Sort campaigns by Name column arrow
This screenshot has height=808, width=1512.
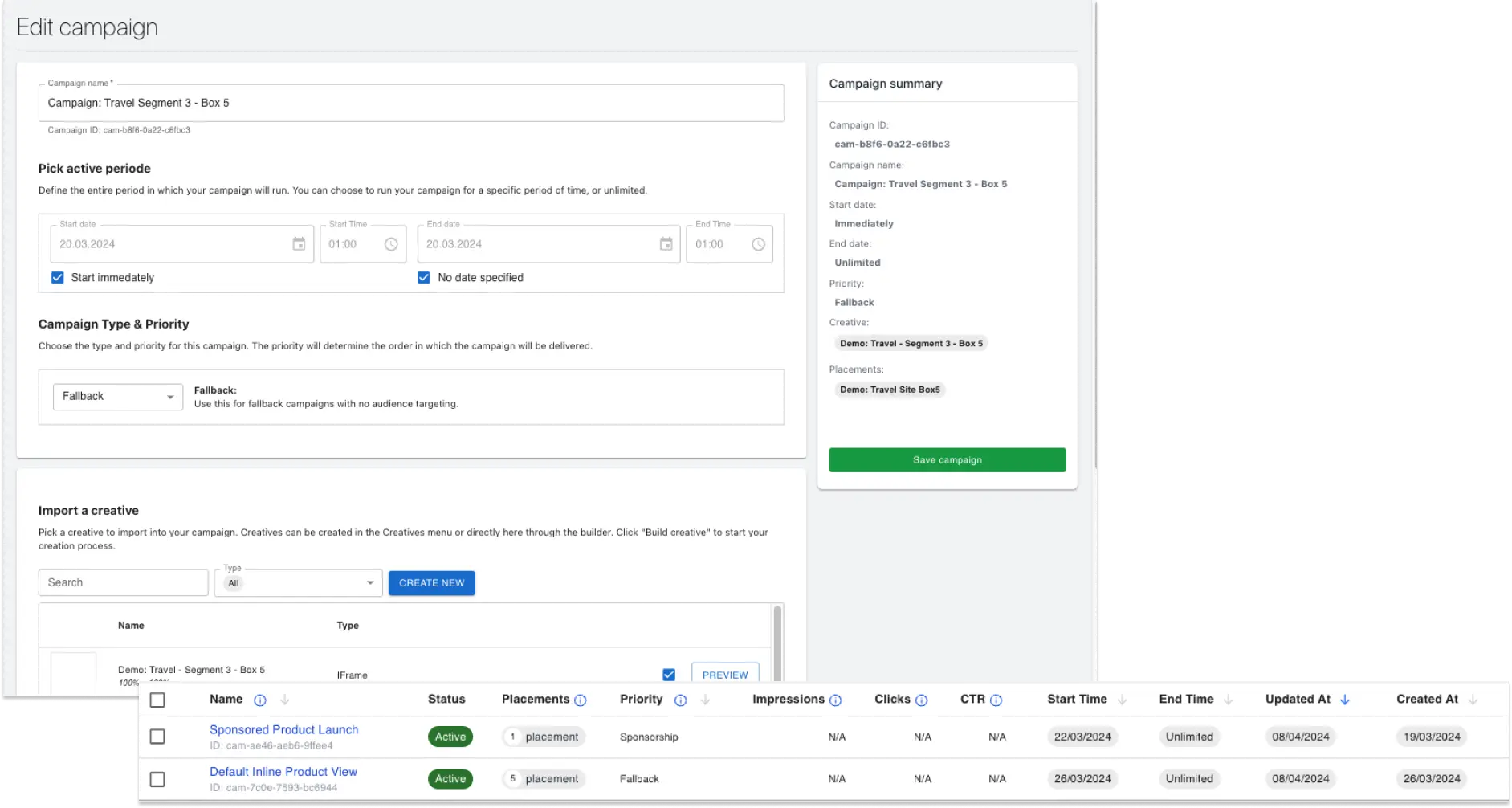[x=285, y=700]
